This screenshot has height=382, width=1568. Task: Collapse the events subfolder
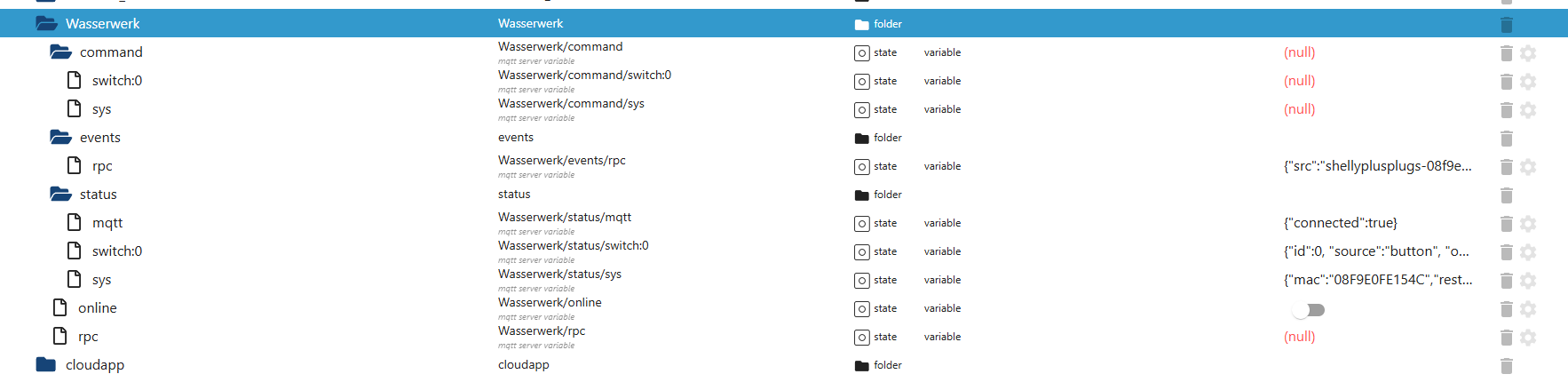60,138
